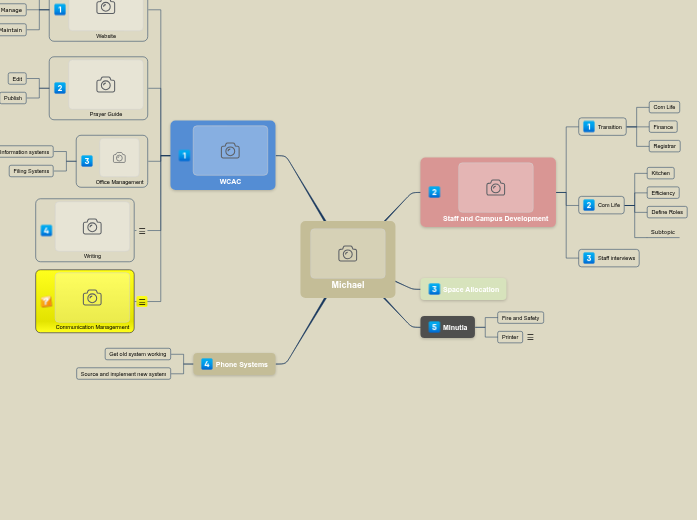Select the Fire and Safety subtopic
Viewport: 697px width, 520px height.
520,318
